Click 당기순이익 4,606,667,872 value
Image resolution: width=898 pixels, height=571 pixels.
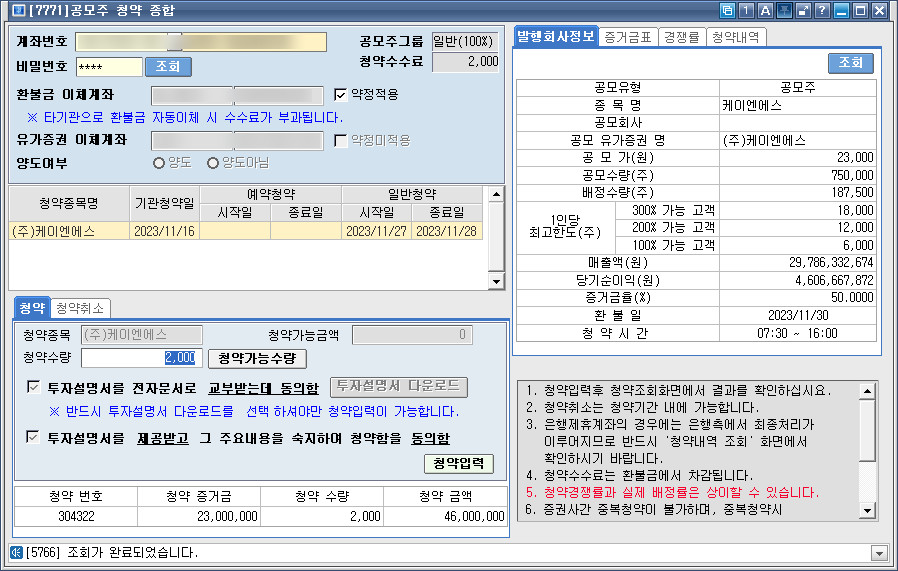click(798, 281)
